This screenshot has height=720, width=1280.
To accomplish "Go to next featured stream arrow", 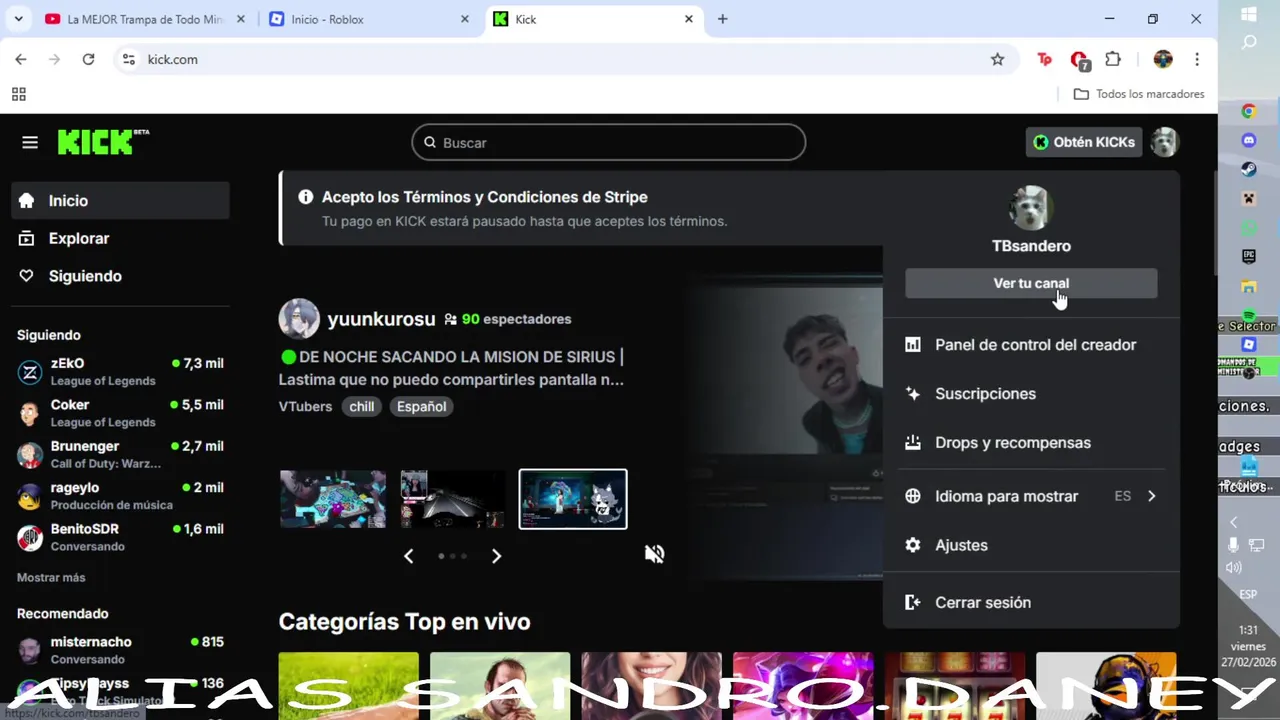I will coord(496,556).
